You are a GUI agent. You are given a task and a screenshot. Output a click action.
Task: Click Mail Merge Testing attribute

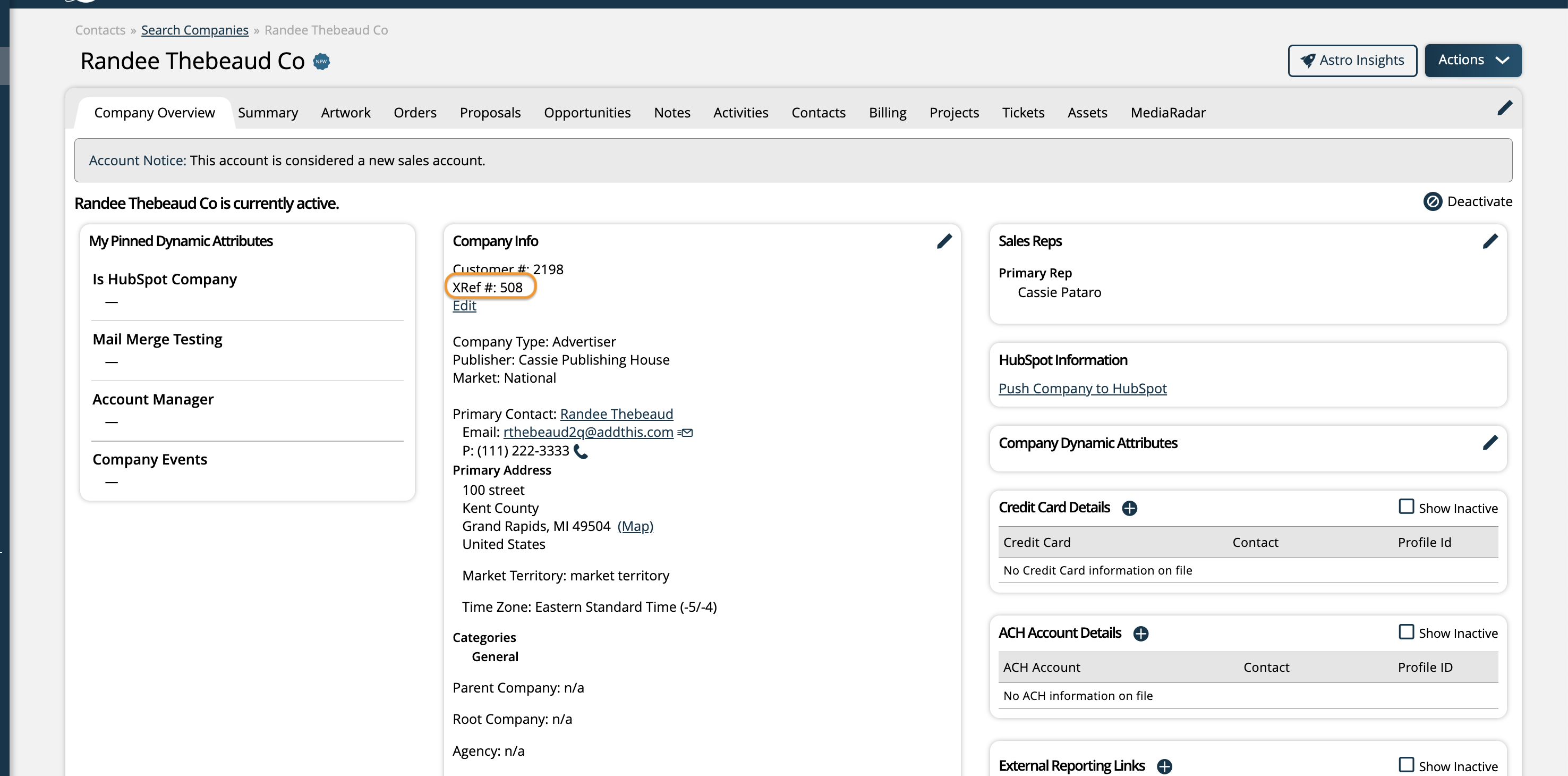click(x=157, y=339)
